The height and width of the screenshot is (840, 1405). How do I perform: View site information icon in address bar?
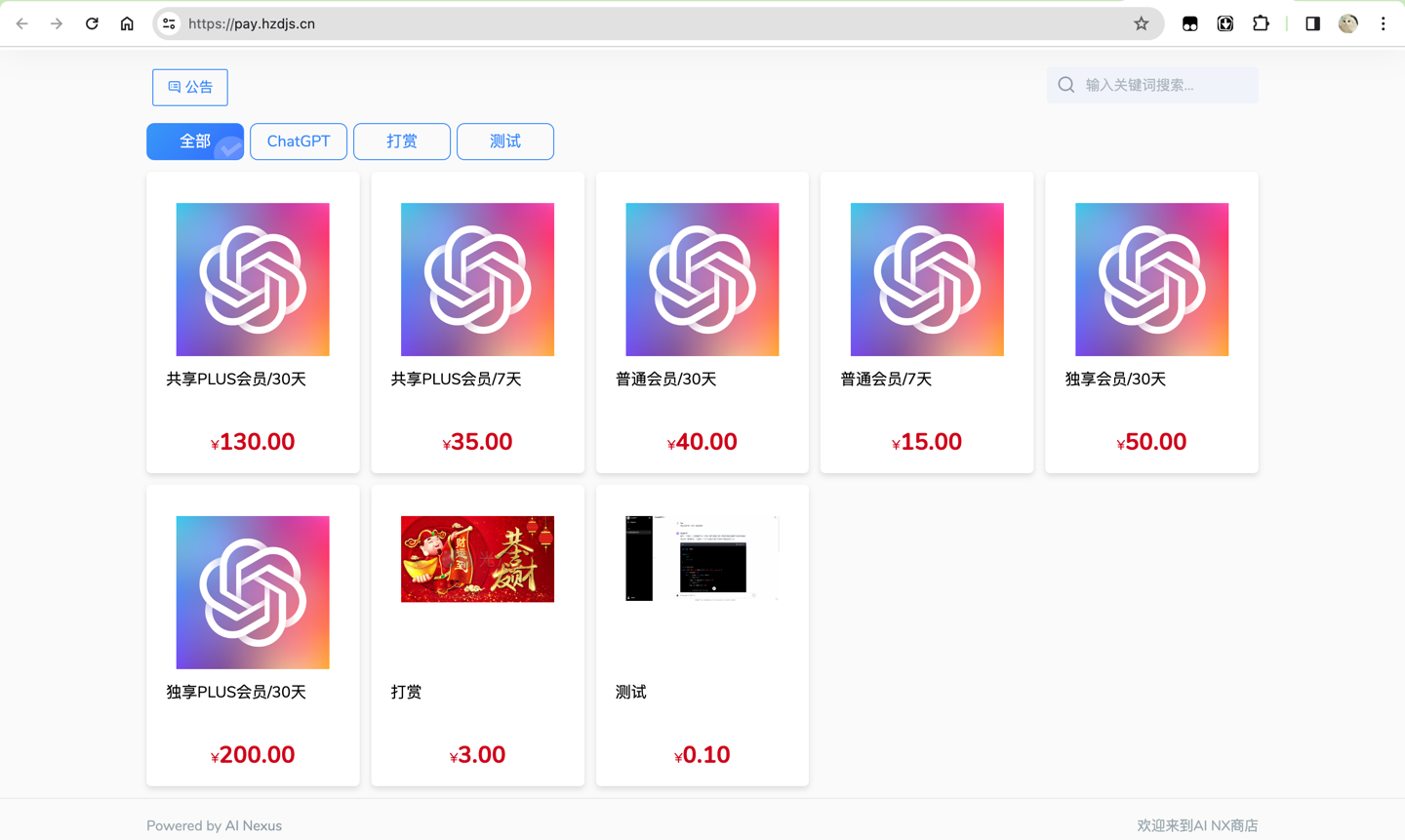click(169, 23)
